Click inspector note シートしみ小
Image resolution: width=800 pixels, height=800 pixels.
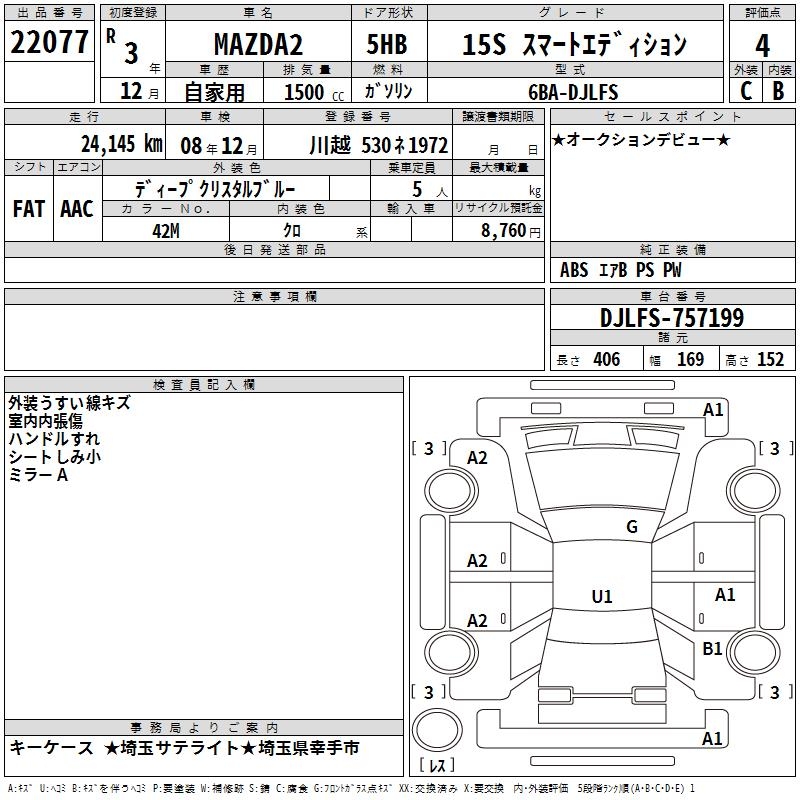pyautogui.click(x=55, y=457)
